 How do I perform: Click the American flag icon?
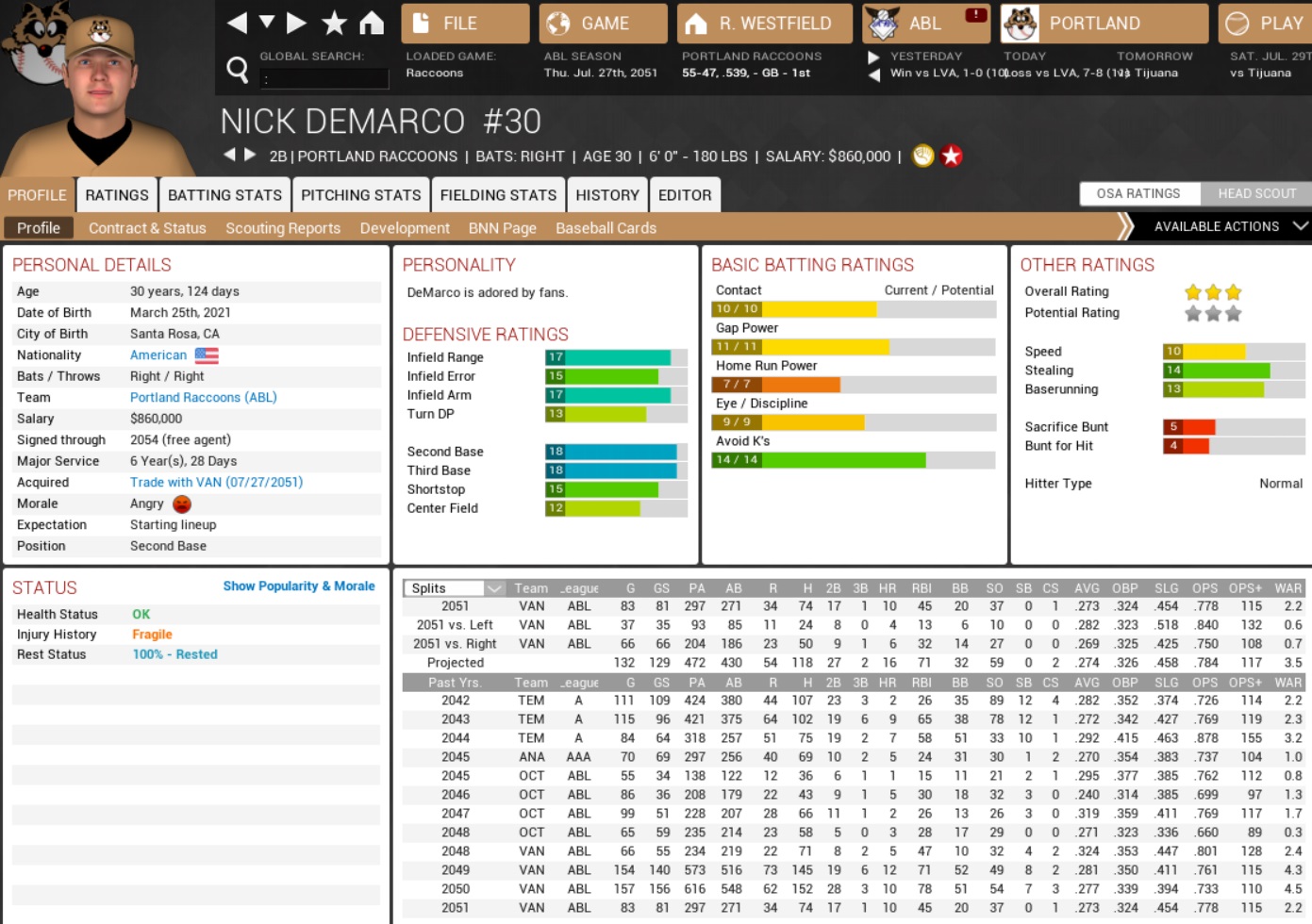click(x=207, y=355)
